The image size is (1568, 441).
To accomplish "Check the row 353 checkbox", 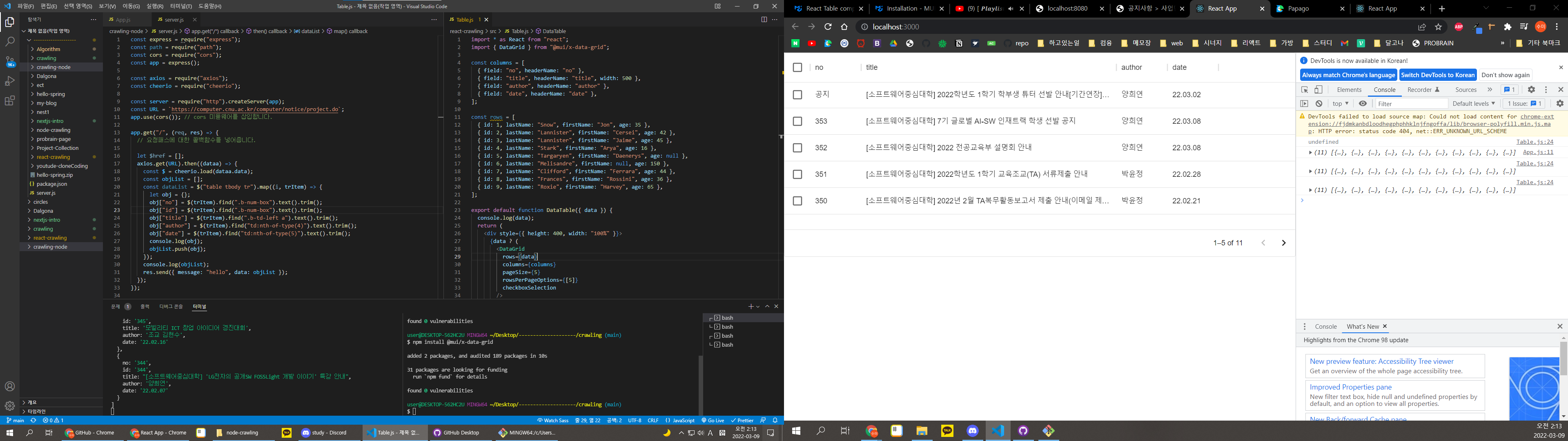I will [797, 121].
